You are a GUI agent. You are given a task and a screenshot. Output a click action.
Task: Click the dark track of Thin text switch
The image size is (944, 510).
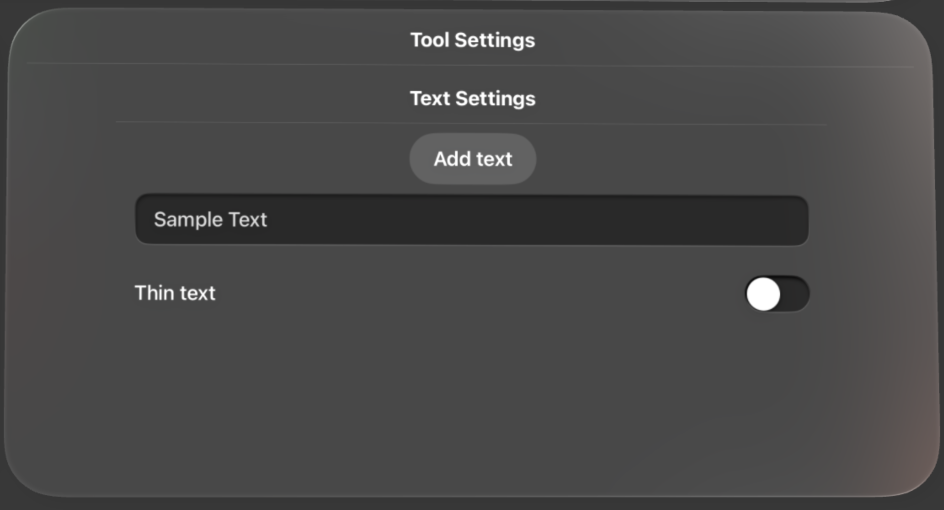[794, 294]
